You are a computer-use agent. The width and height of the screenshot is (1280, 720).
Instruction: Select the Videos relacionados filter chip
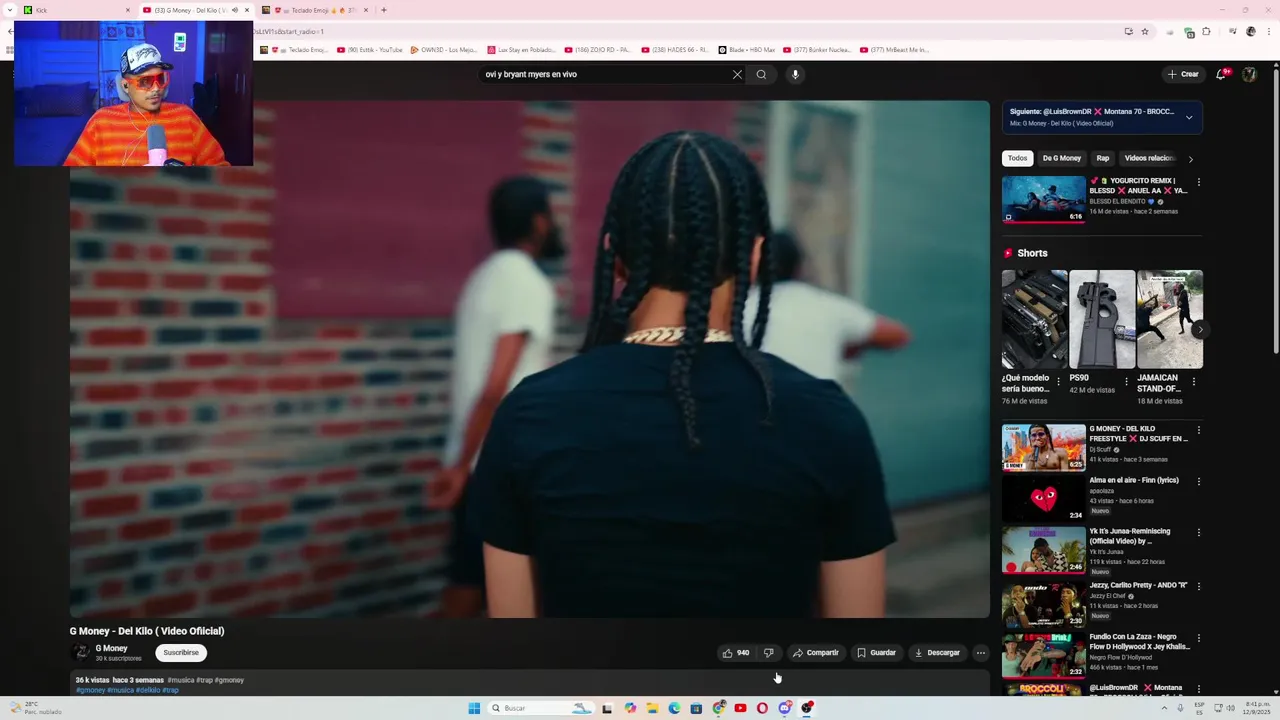pos(1150,158)
